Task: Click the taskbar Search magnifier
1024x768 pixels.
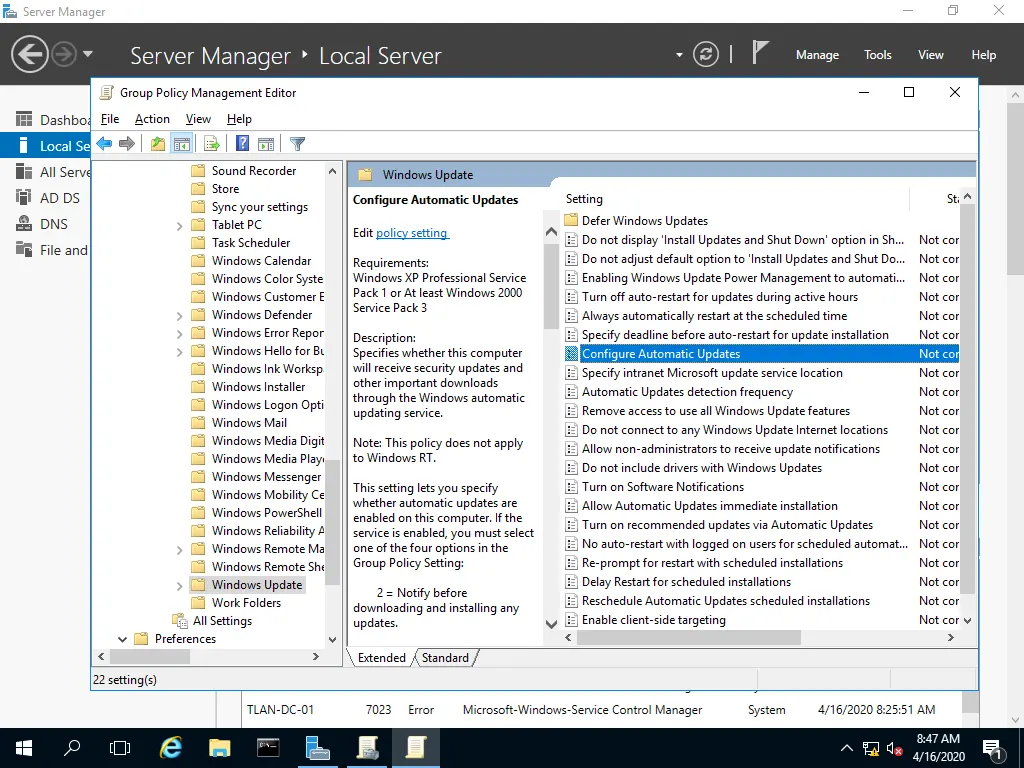Action: pos(72,748)
